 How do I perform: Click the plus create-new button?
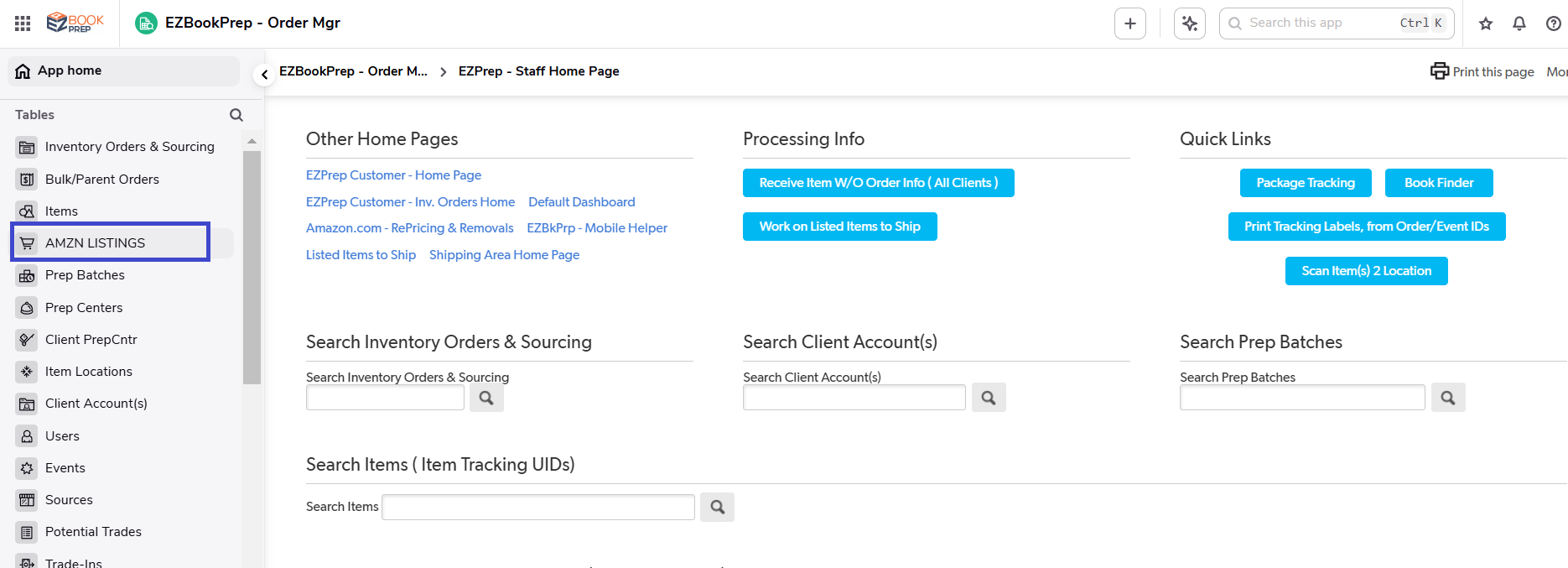click(x=1129, y=23)
